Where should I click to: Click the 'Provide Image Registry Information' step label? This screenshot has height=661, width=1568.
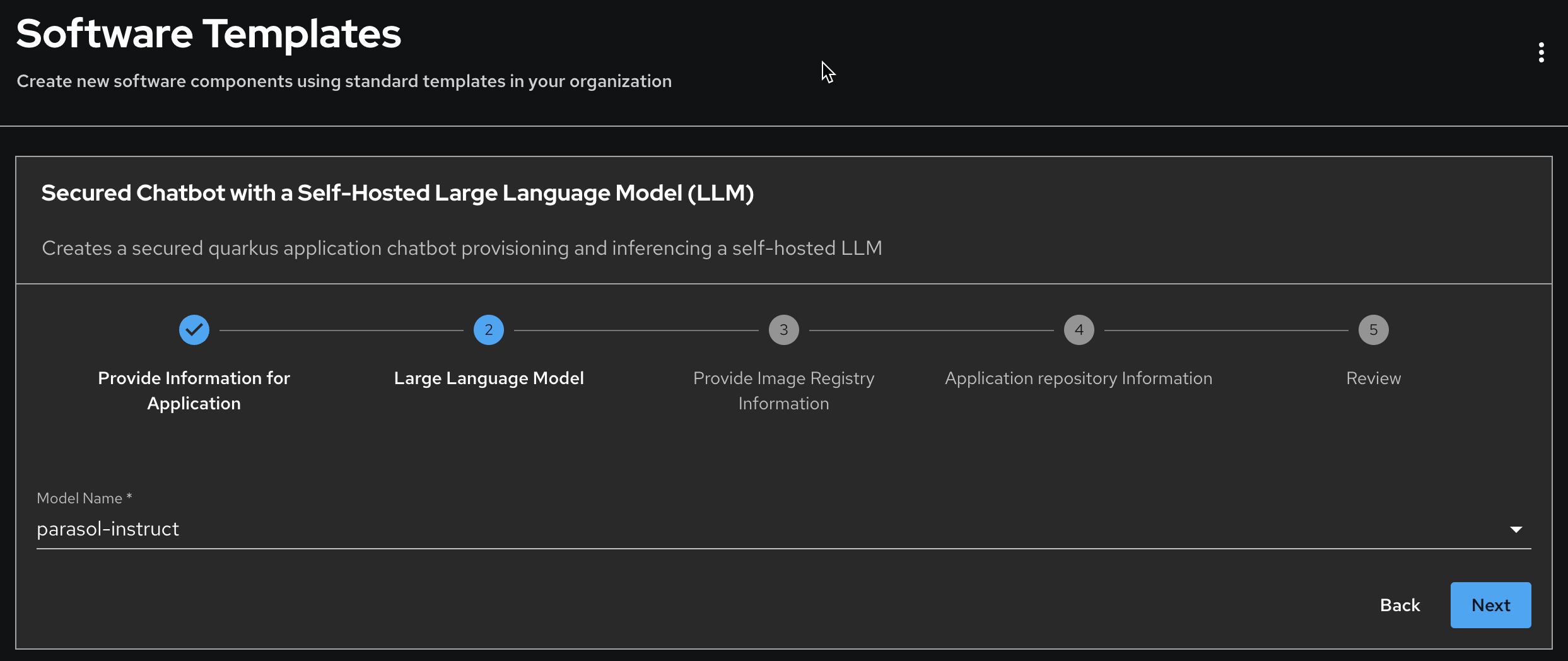click(783, 390)
